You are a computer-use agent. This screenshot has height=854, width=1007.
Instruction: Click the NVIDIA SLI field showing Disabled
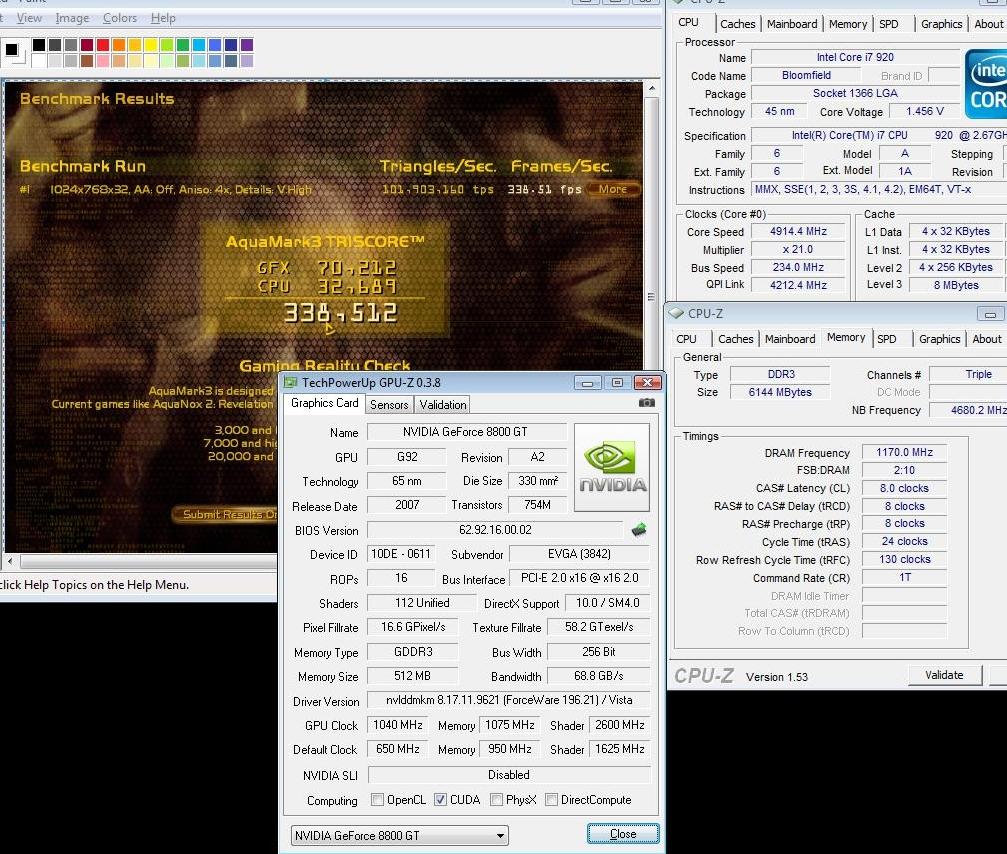[509, 775]
